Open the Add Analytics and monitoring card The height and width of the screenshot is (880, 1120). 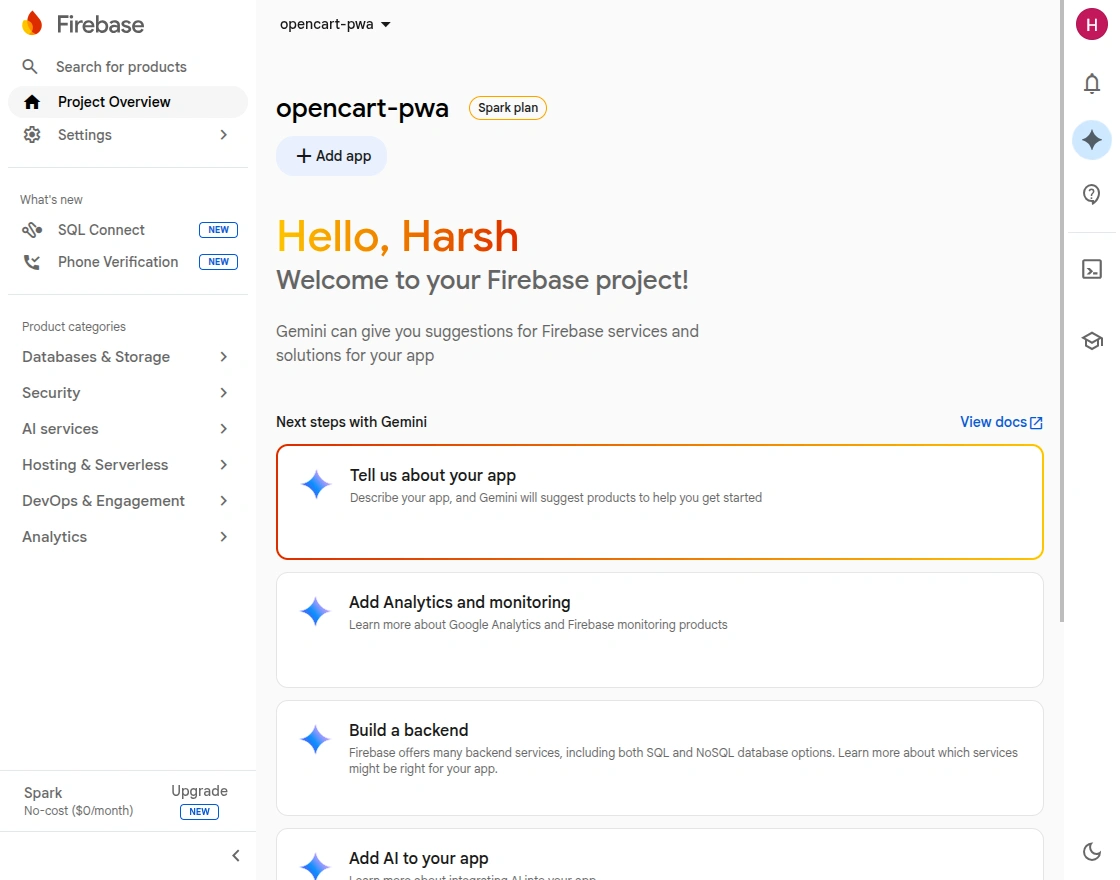point(659,630)
